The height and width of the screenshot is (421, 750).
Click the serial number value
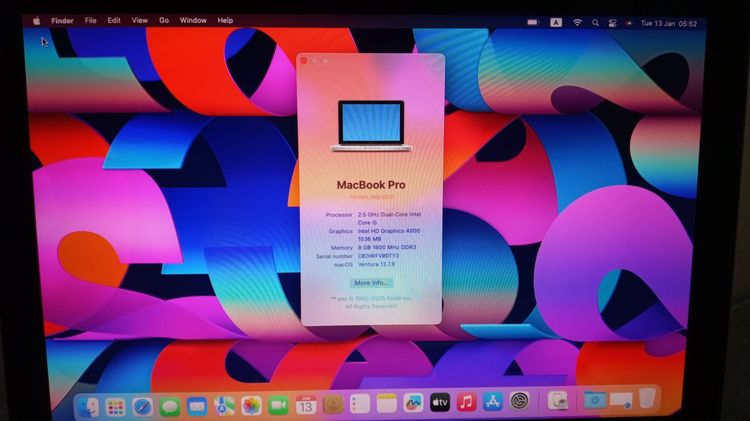(x=378, y=256)
